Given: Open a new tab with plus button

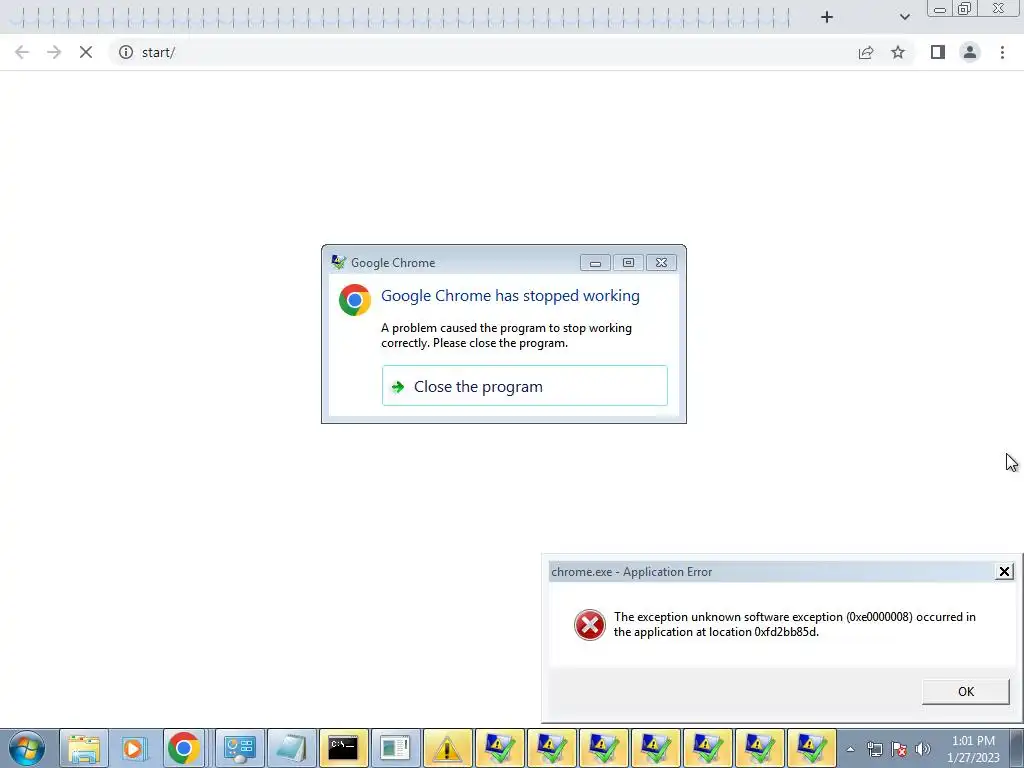Looking at the screenshot, I should (x=827, y=17).
